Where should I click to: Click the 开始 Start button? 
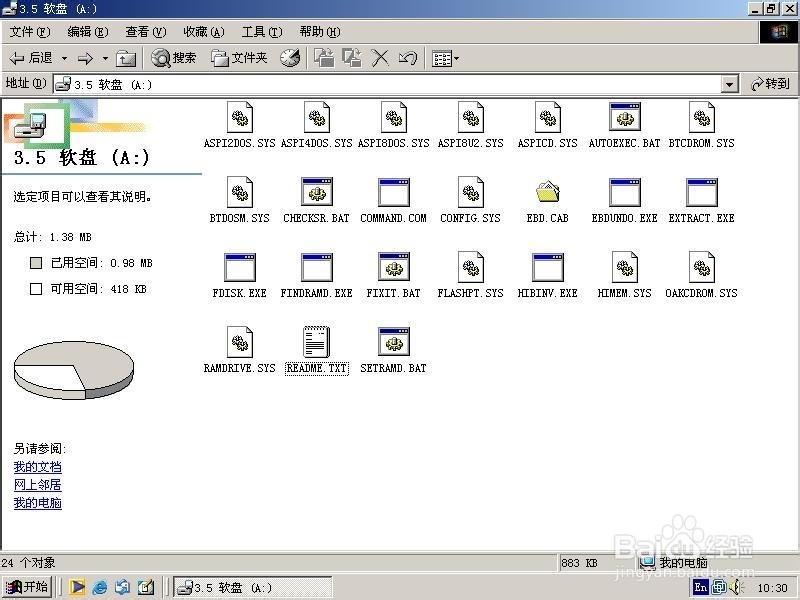click(28, 587)
